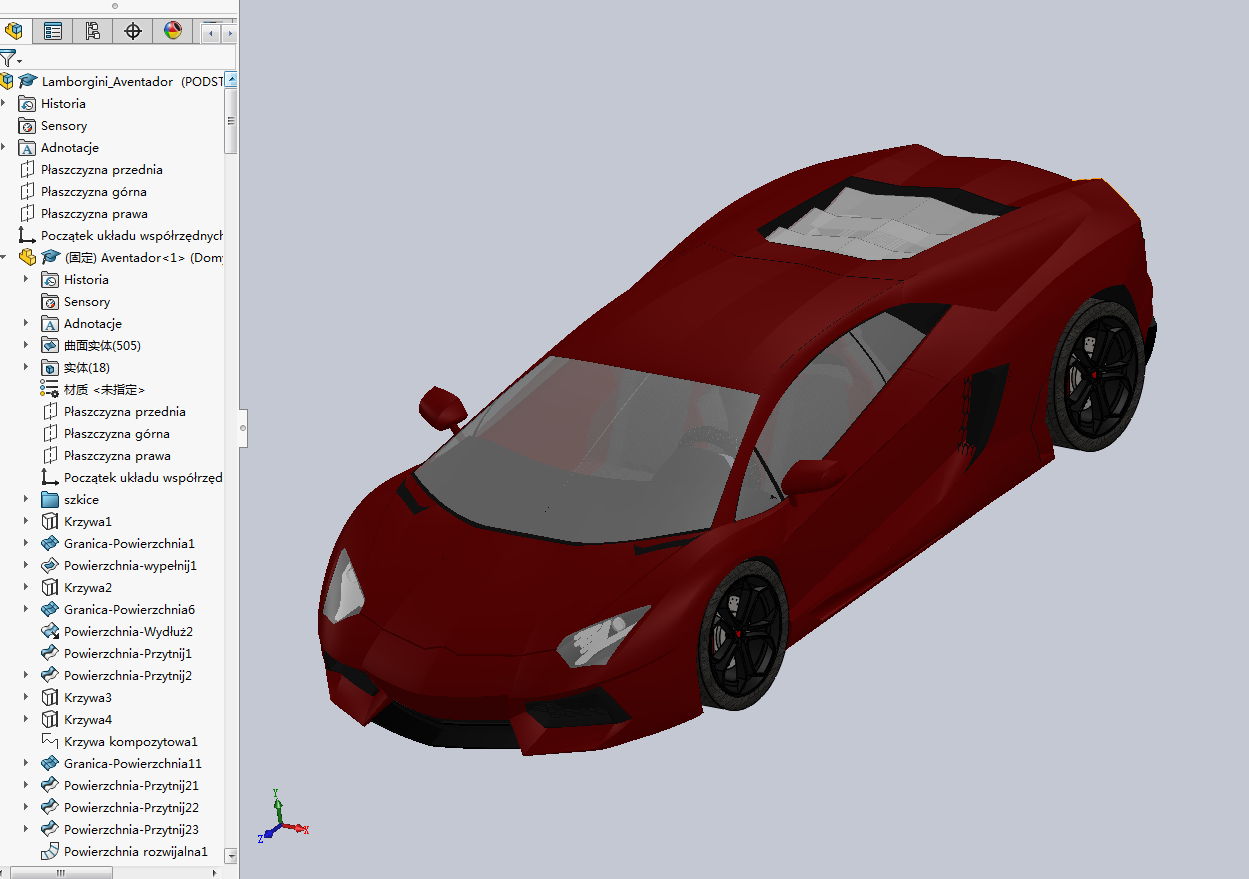The height and width of the screenshot is (879, 1249).
Task: Open the DimXpertManager crosshair tab icon
Action: (132, 31)
